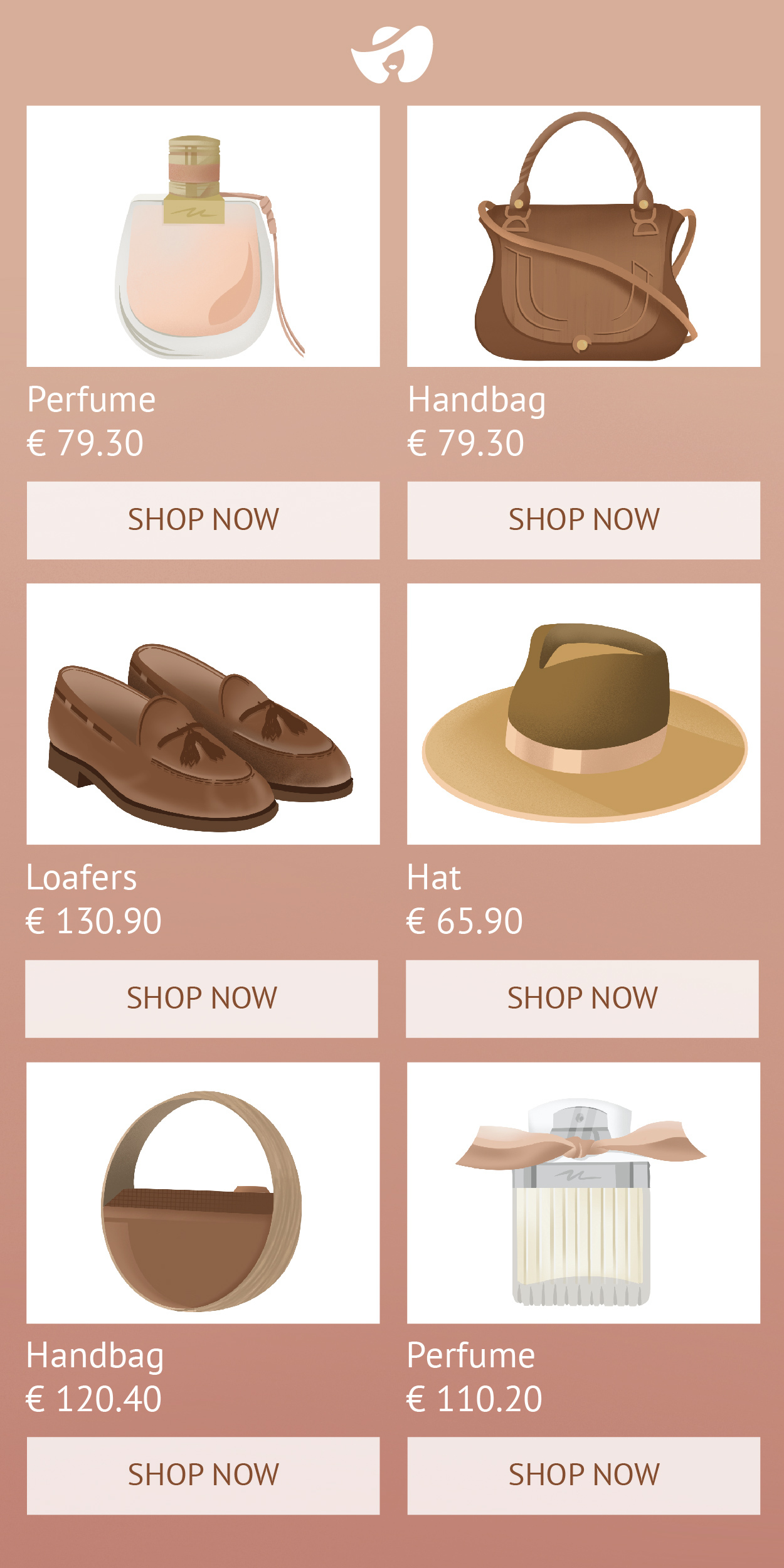Select the Hat product title

point(433,877)
